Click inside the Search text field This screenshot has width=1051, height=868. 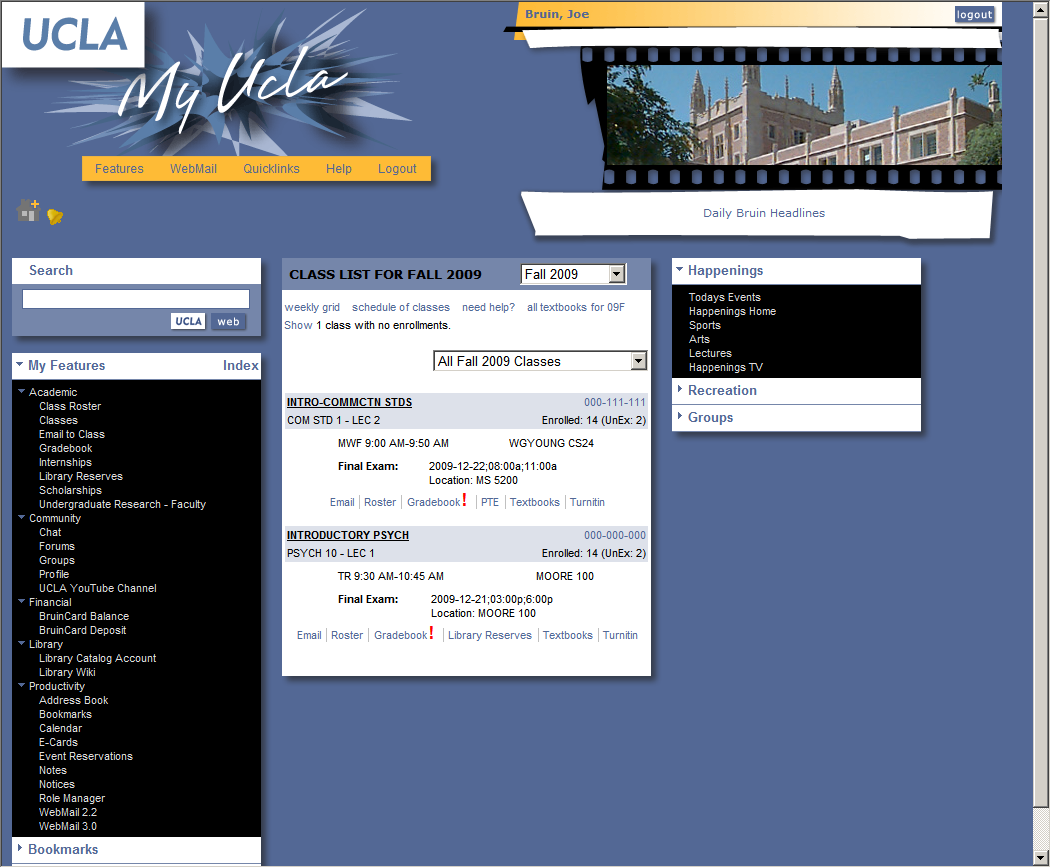pos(136,299)
